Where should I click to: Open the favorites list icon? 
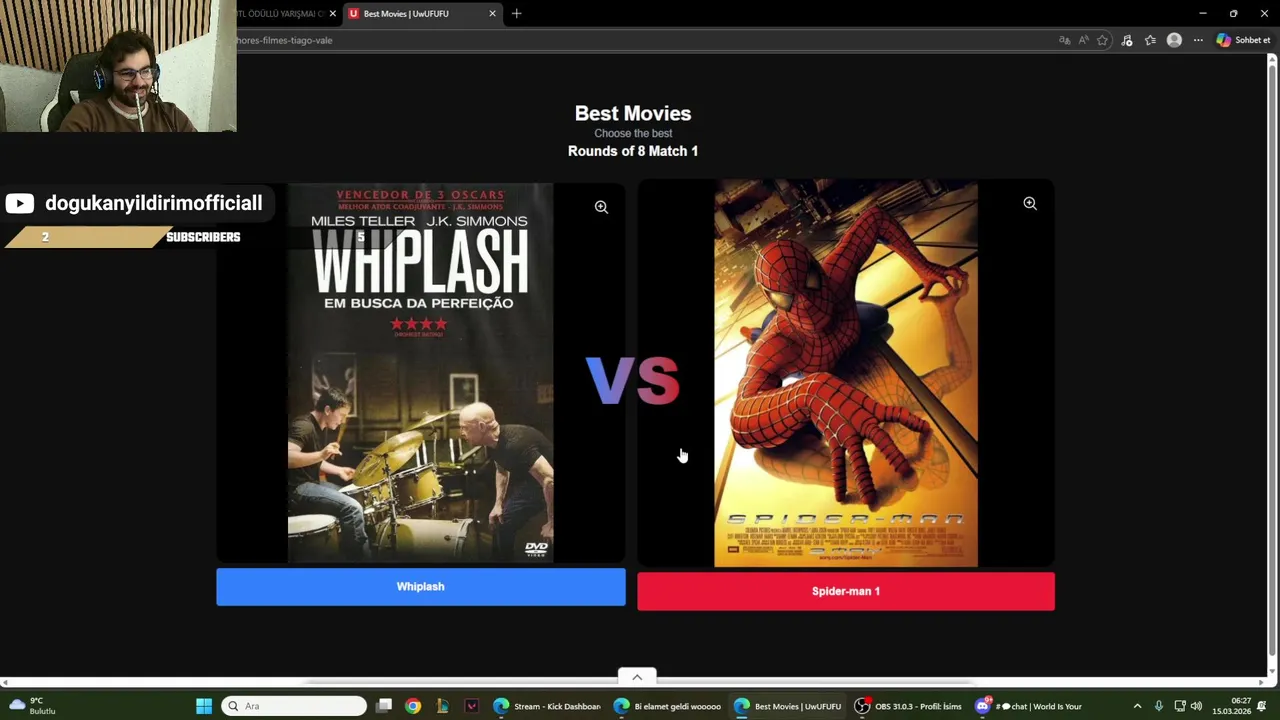click(1150, 40)
